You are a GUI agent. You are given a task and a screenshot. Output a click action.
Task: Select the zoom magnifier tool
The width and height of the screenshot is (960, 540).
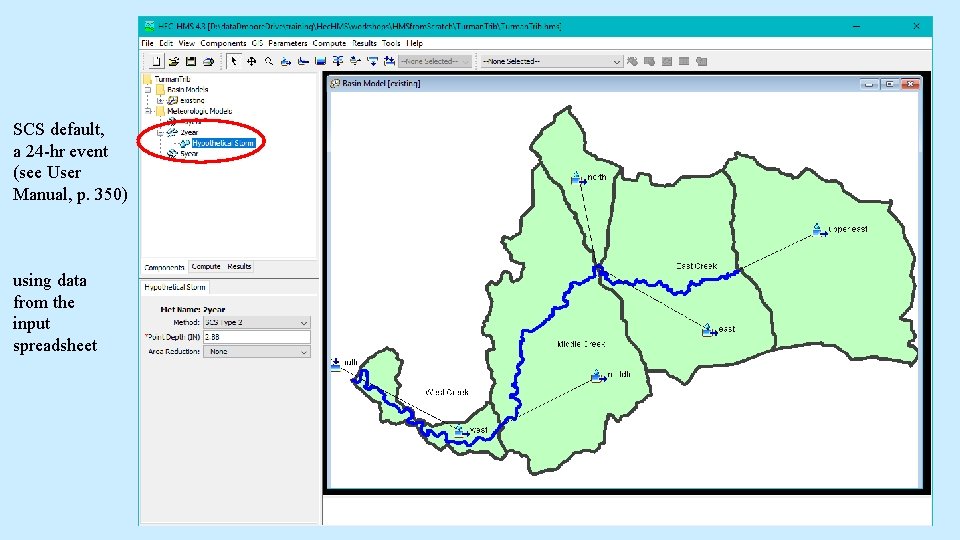click(x=268, y=61)
